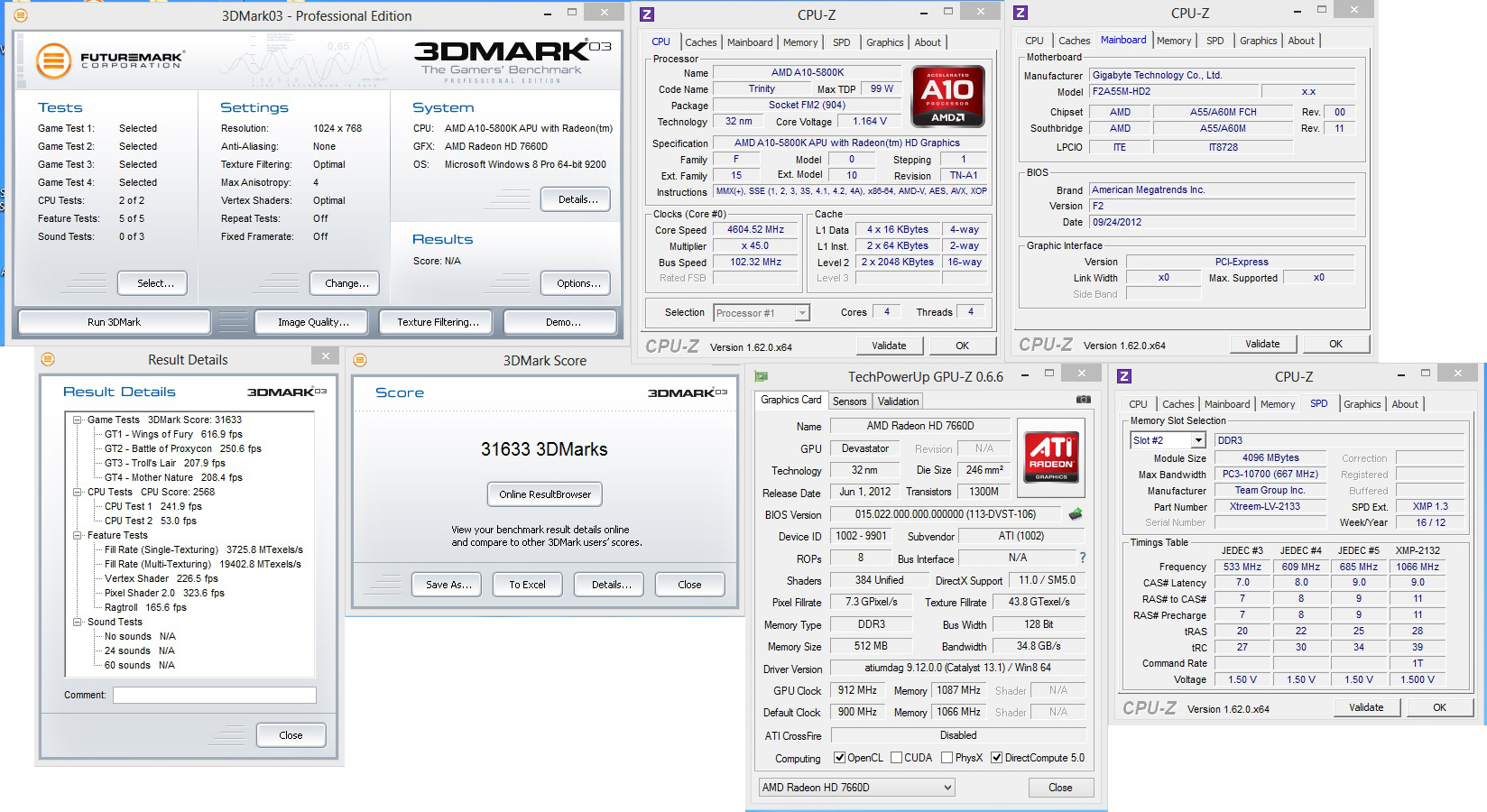1487x812 pixels.
Task: Switch to the Sensors tab in GPU-Z
Action: point(849,401)
